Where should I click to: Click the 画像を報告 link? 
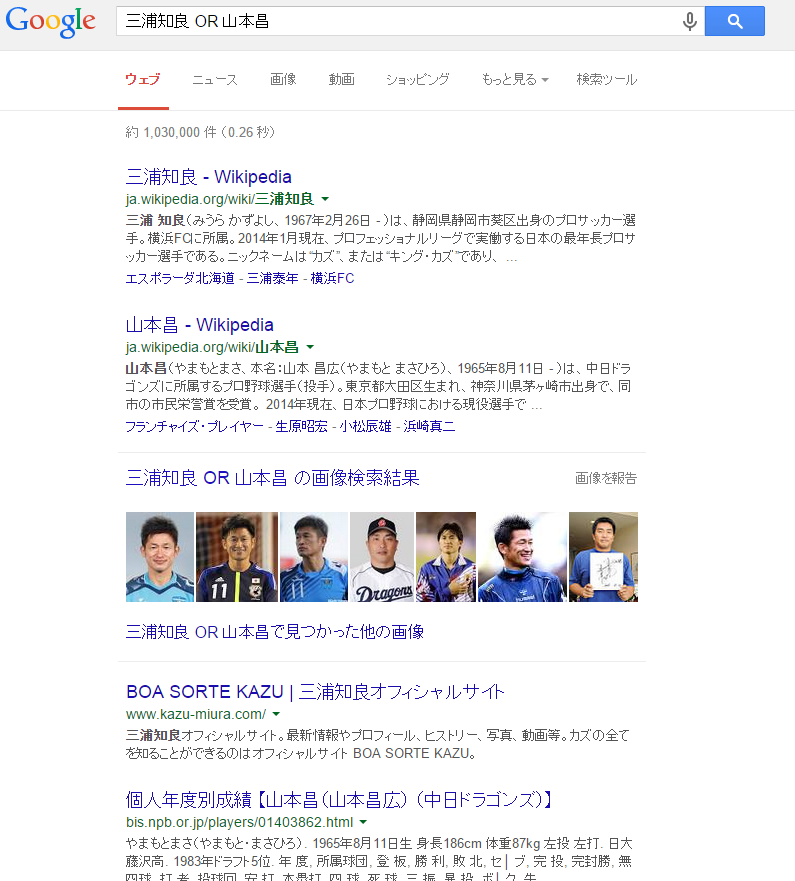coord(606,478)
